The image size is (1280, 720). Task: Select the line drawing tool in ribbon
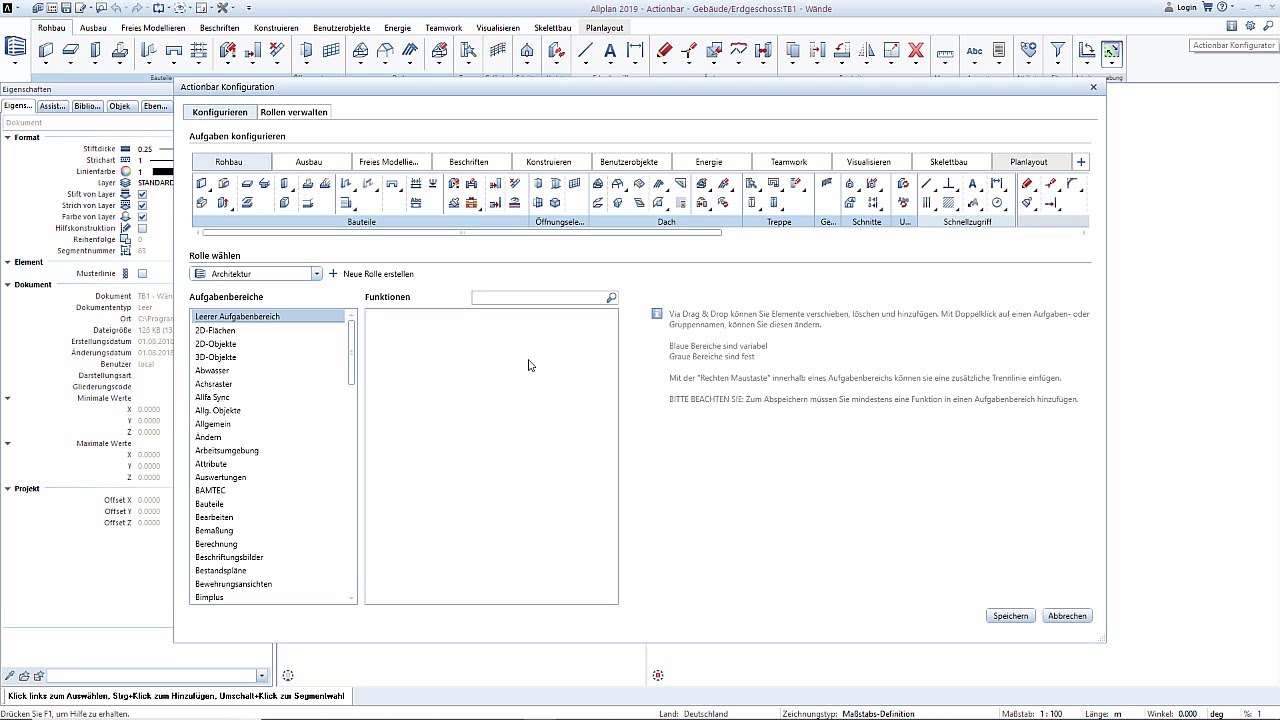pyautogui.click(x=586, y=50)
